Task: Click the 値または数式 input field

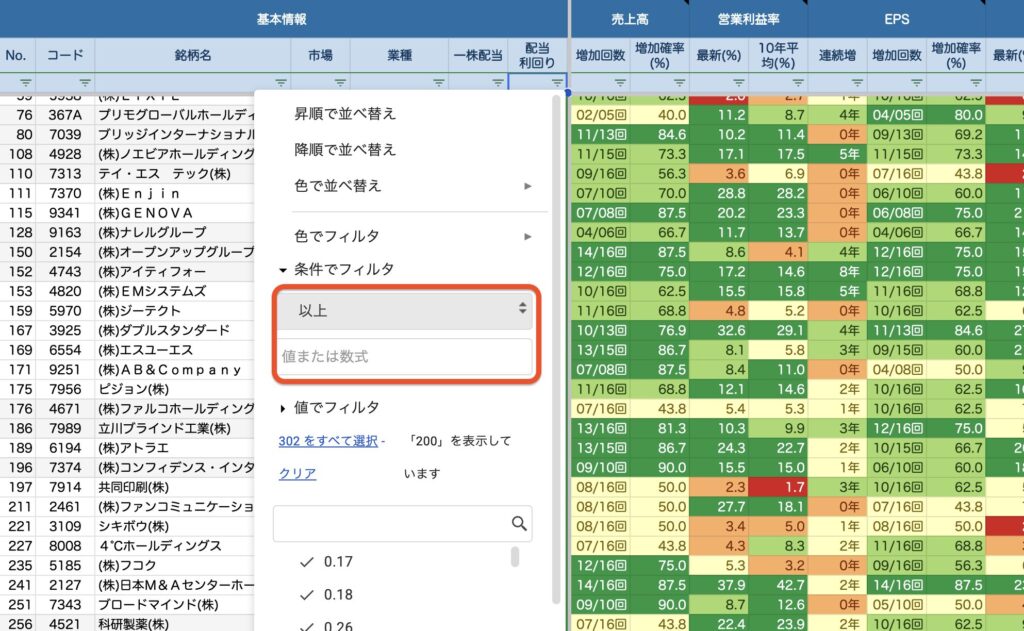Action: [x=404, y=356]
